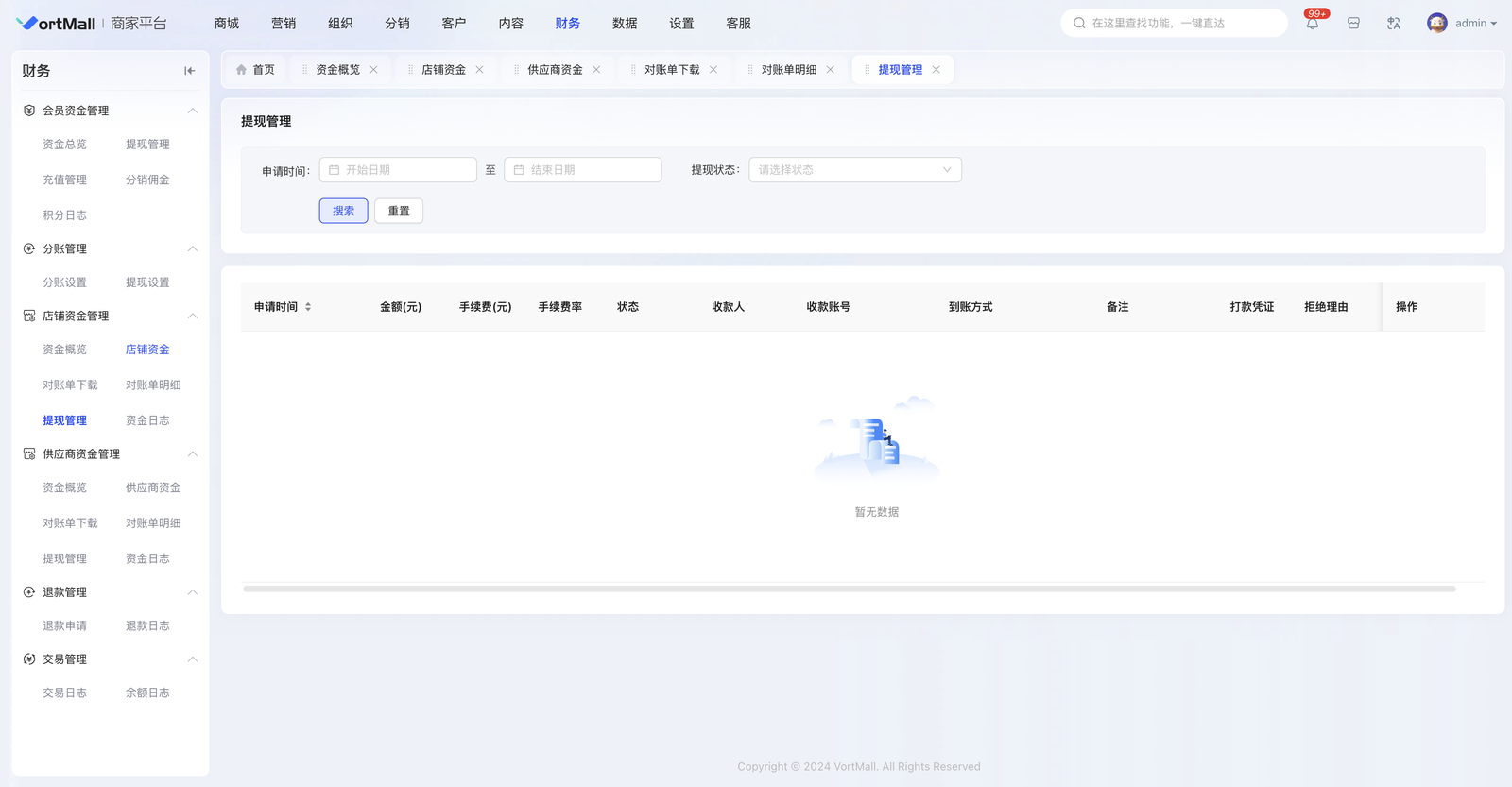Close the 资金概览 tab
Image resolution: width=1512 pixels, height=787 pixels.
click(374, 70)
